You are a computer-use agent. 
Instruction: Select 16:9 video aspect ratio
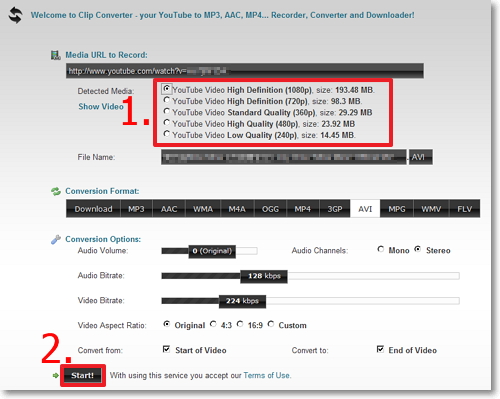point(240,324)
